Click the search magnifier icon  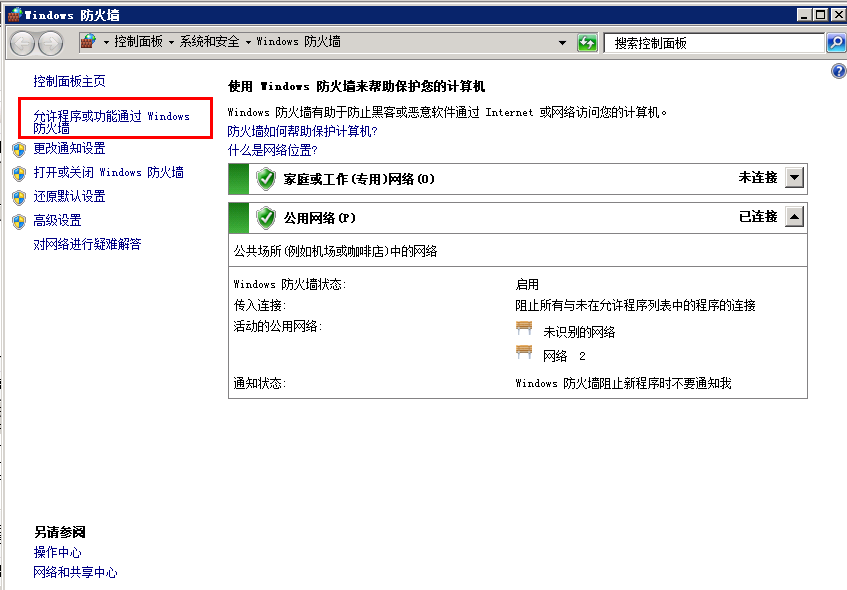tap(836, 43)
